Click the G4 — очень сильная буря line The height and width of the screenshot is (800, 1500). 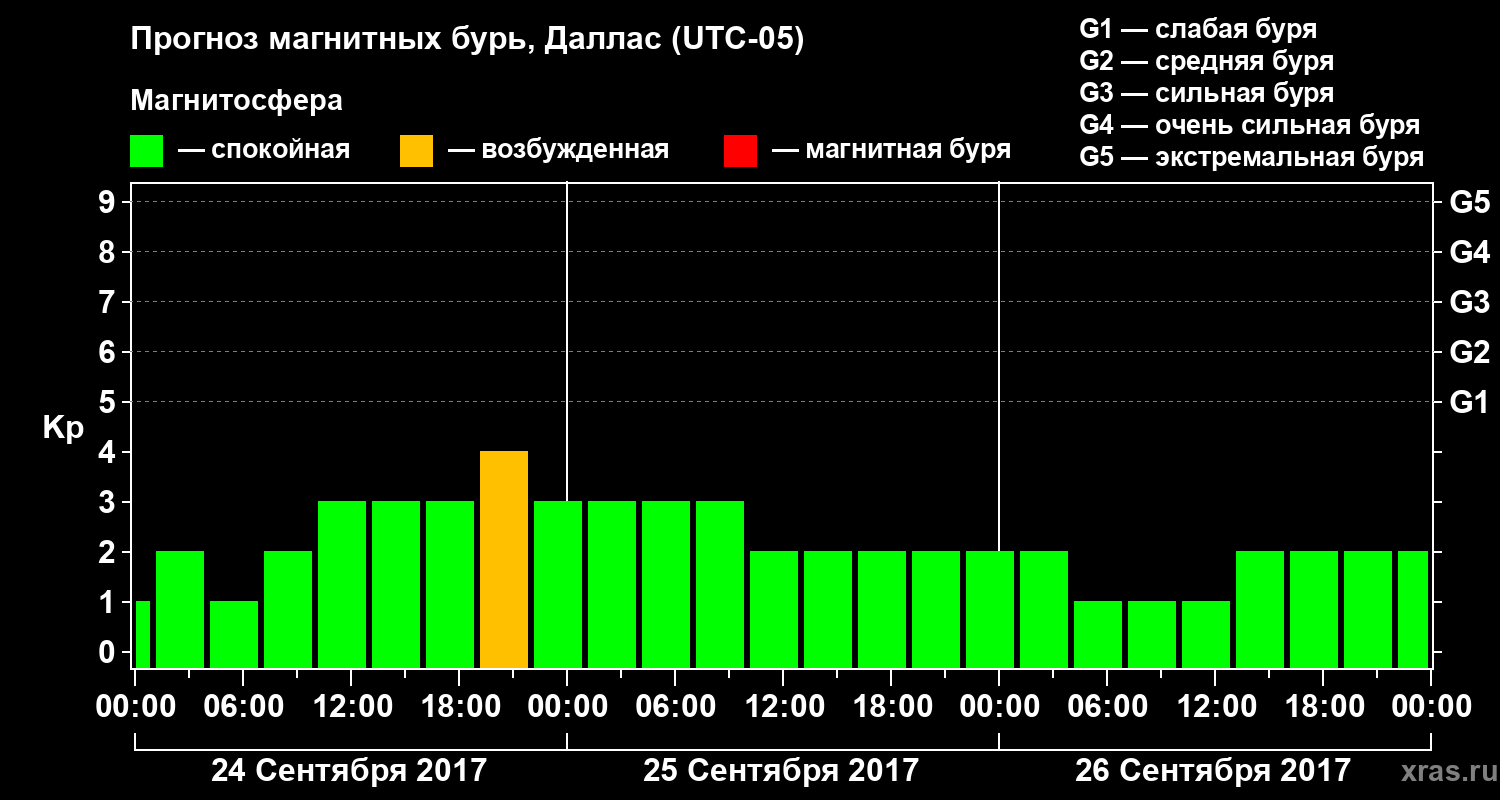tap(1250, 125)
